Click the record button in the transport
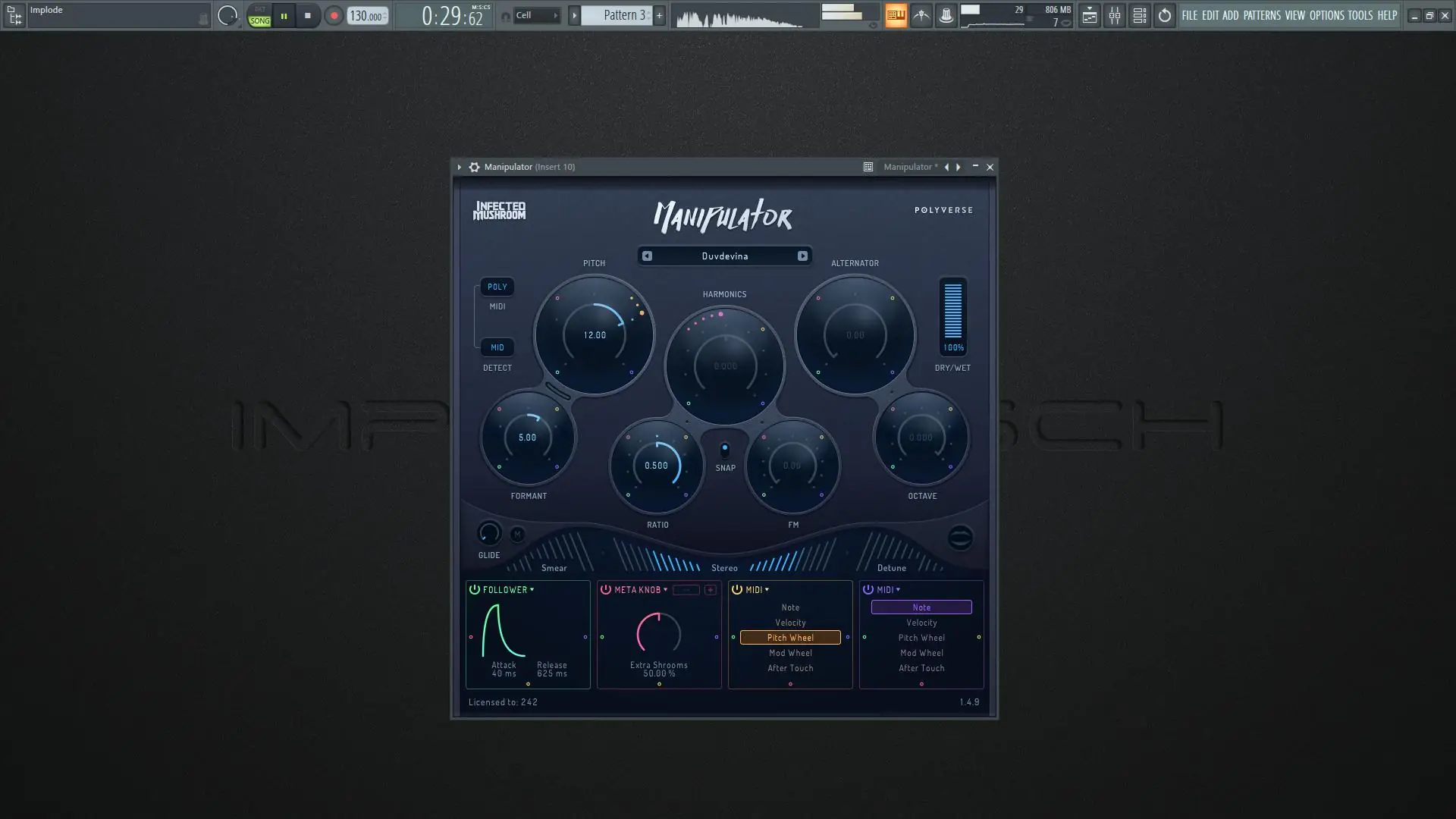 click(x=334, y=15)
